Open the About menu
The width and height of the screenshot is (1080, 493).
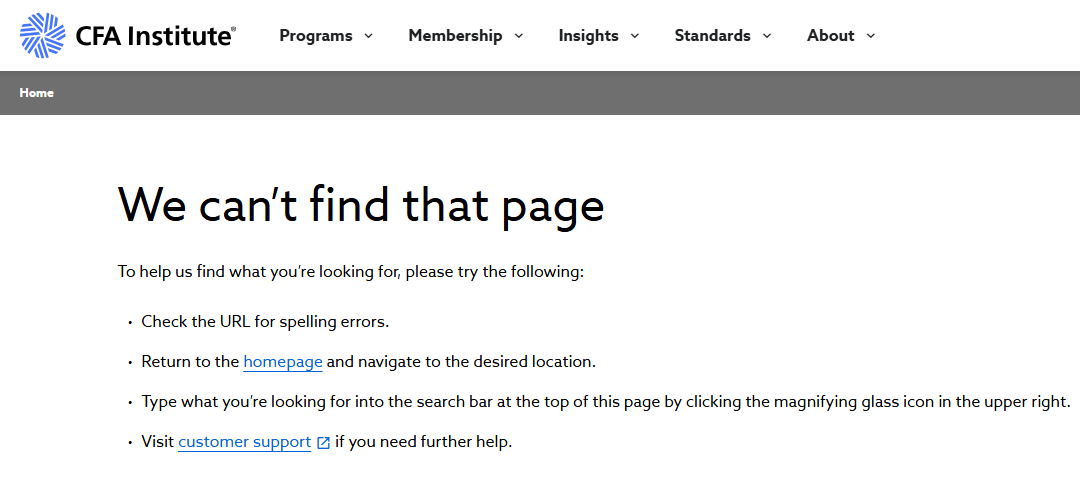tap(831, 36)
